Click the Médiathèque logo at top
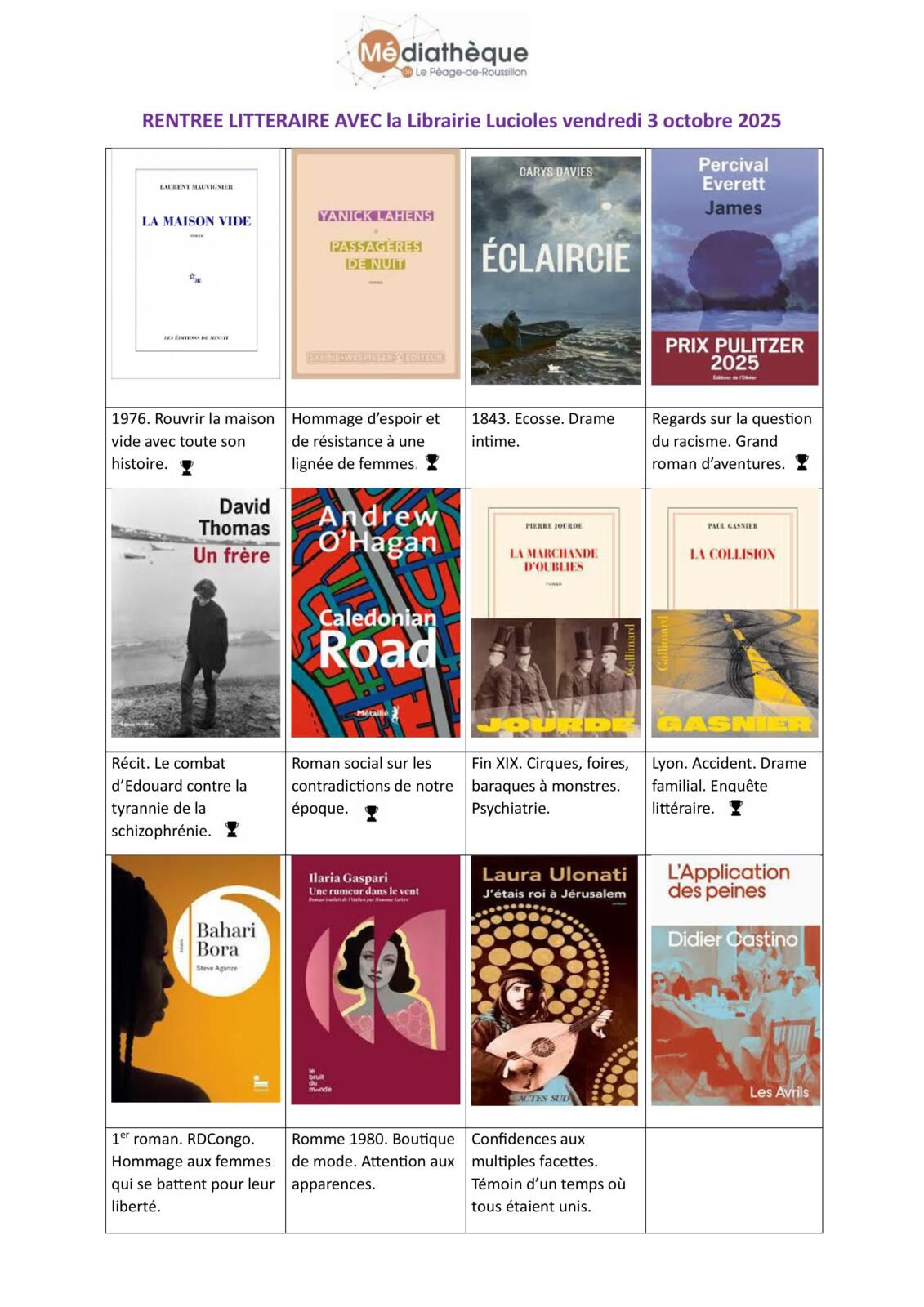 tap(432, 51)
